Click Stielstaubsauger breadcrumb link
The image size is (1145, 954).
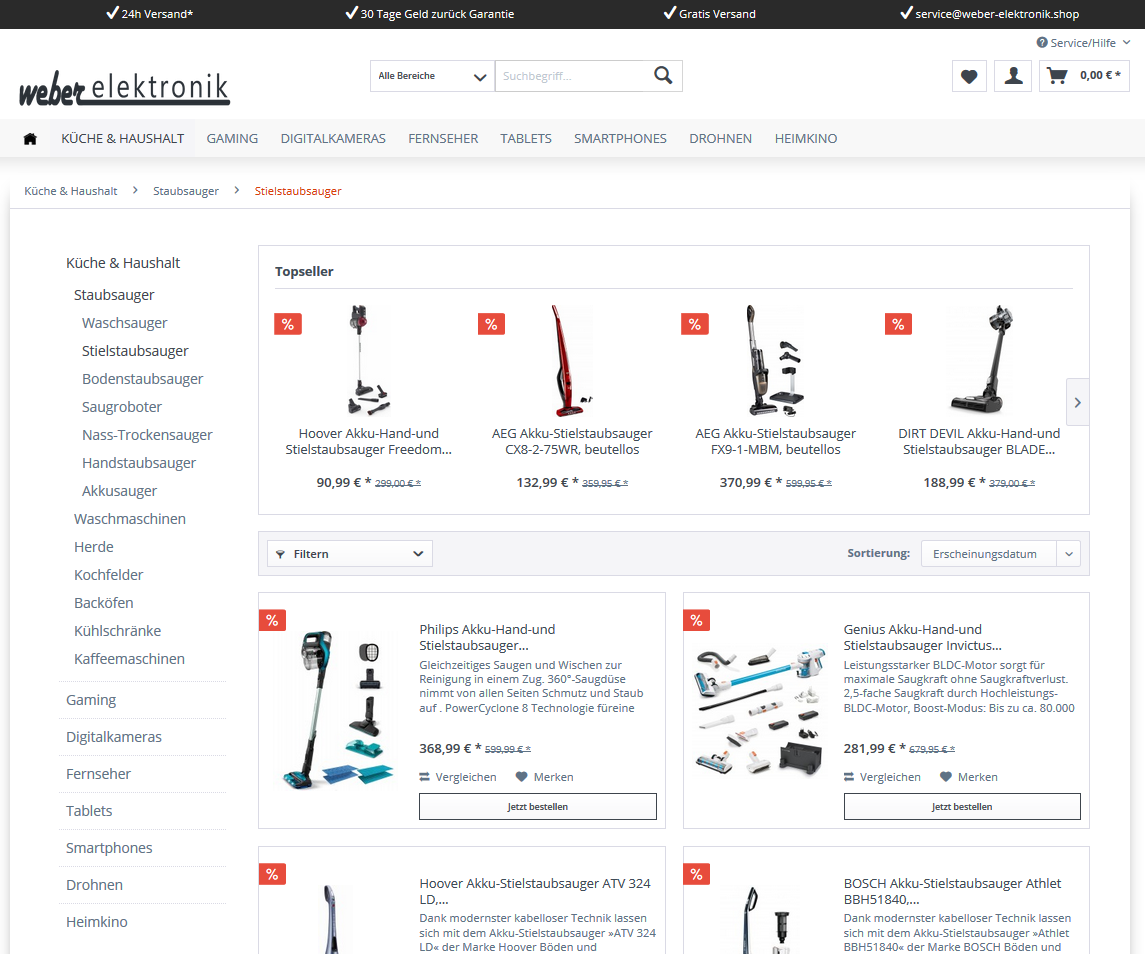(x=298, y=191)
